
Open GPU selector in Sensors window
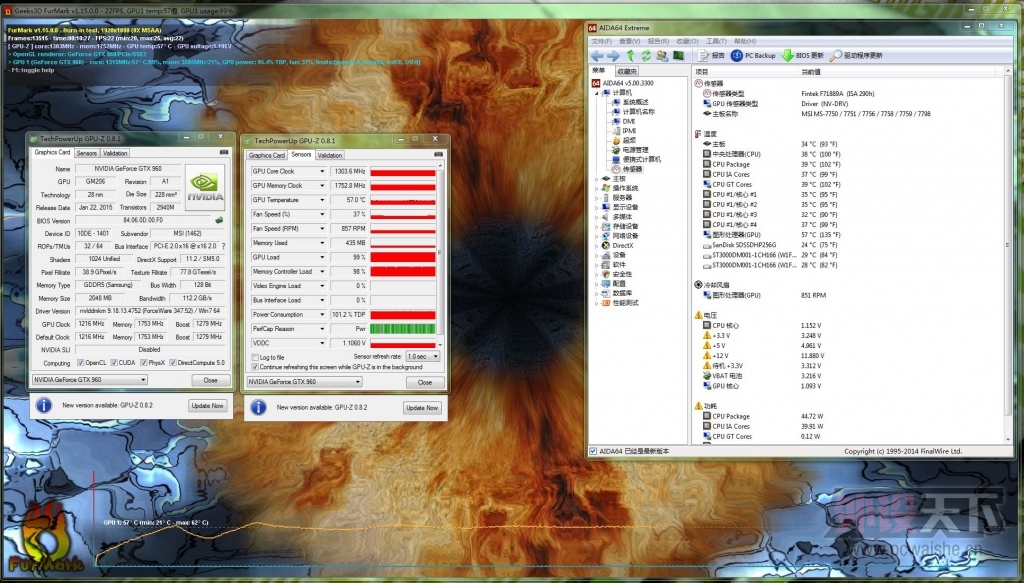[304, 382]
